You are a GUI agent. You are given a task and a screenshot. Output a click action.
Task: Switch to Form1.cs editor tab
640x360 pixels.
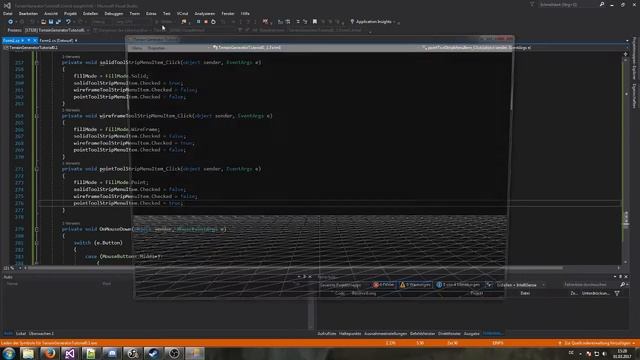[11, 40]
